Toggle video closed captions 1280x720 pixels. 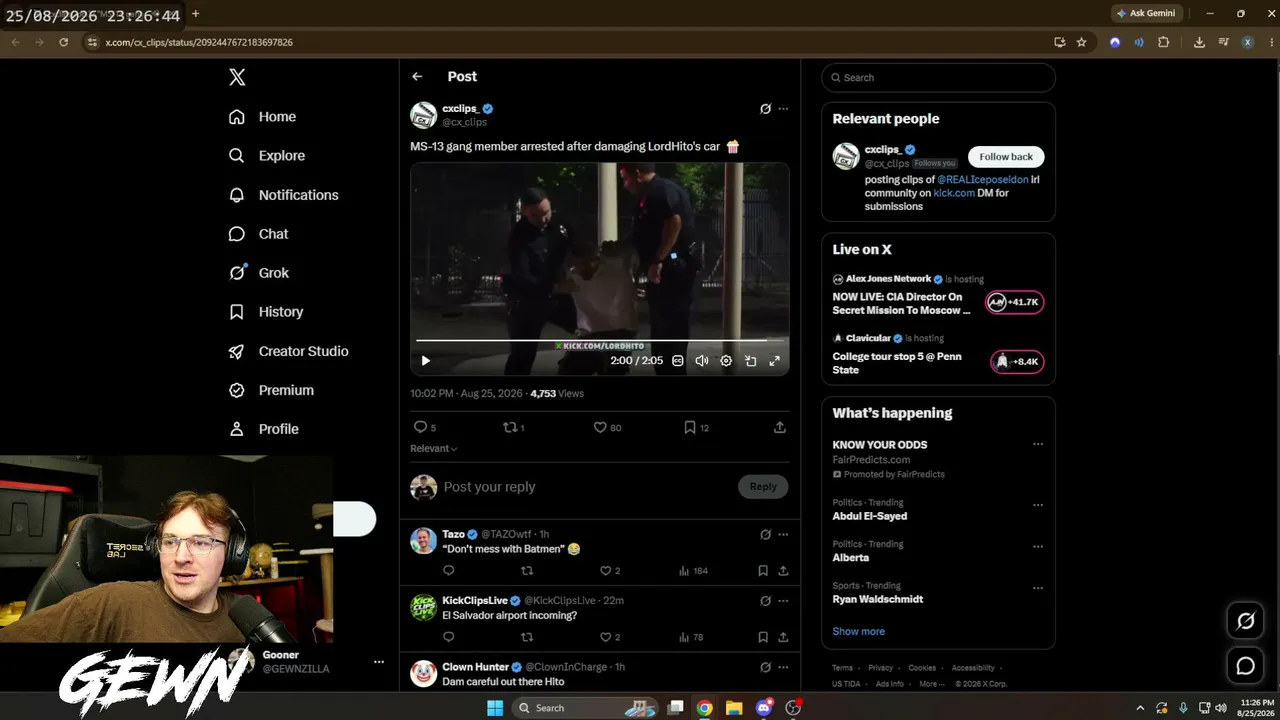[678, 361]
